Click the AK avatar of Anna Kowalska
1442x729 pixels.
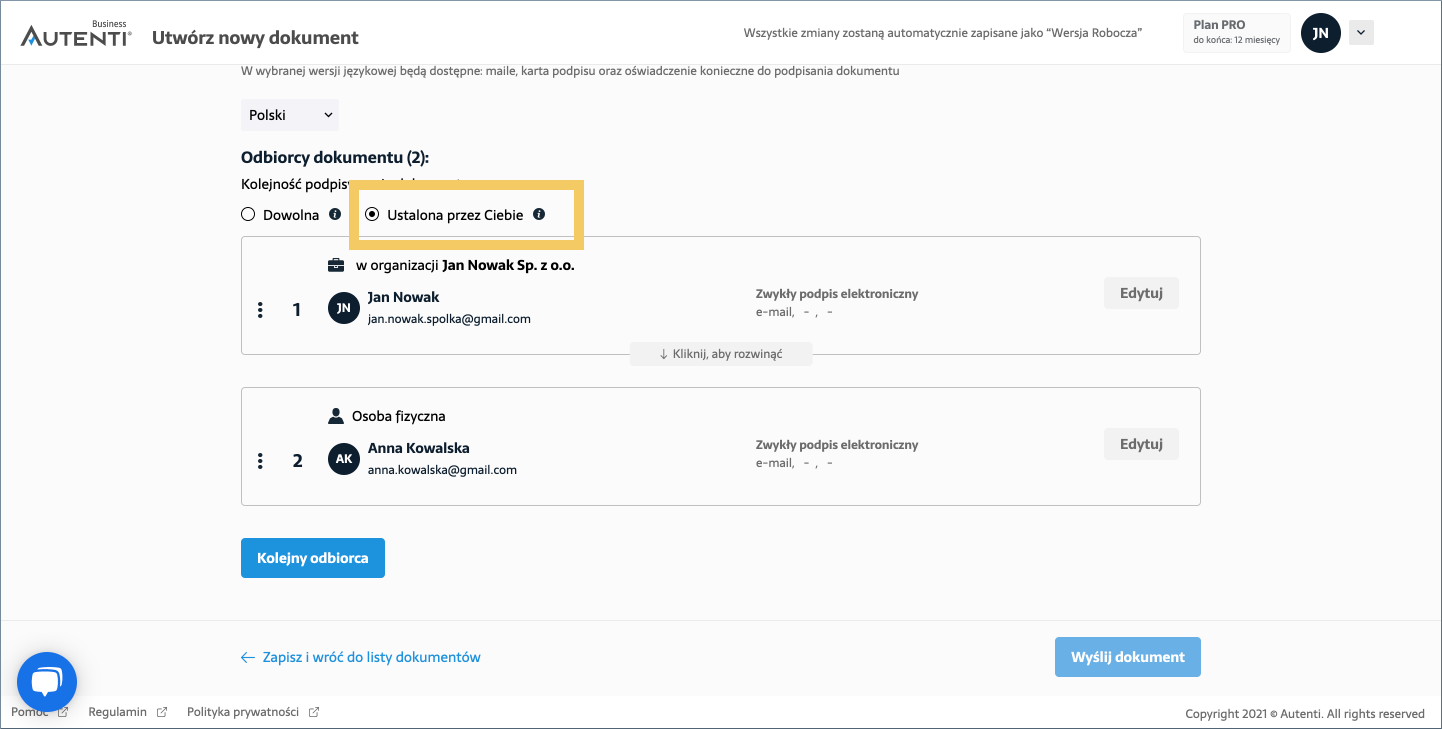[x=344, y=459]
